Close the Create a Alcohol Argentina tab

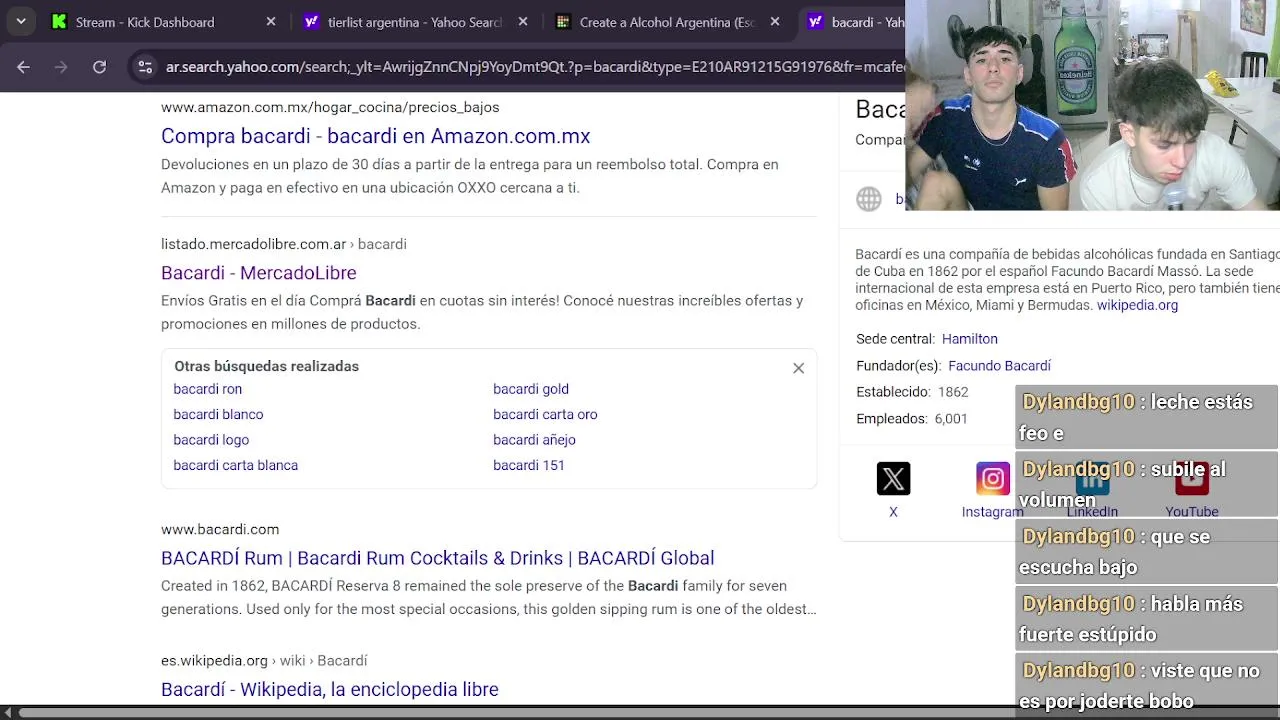pyautogui.click(x=775, y=21)
